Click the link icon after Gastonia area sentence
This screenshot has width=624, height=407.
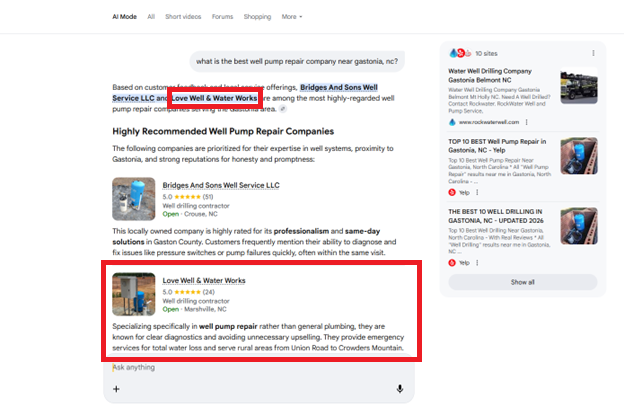(x=283, y=109)
